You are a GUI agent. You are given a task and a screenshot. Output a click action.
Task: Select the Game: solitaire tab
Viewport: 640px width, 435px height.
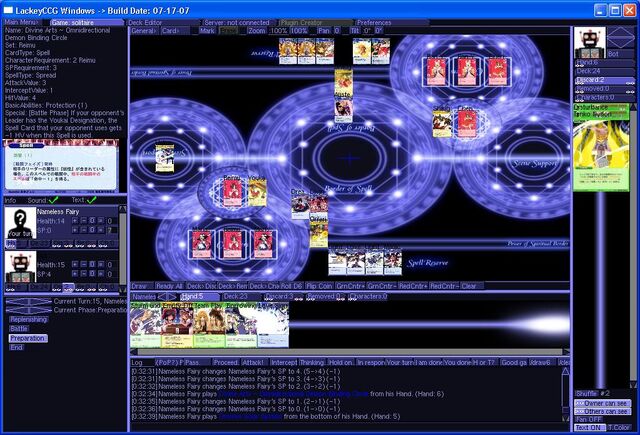point(87,22)
